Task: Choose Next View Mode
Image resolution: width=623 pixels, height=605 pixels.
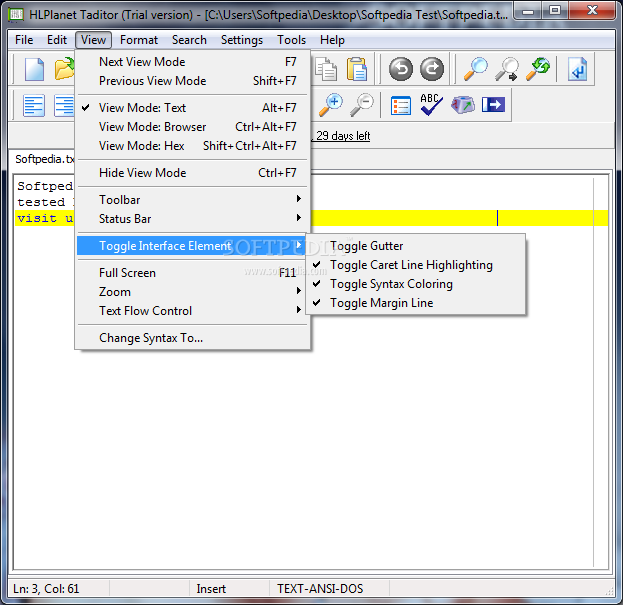Action: [192, 62]
